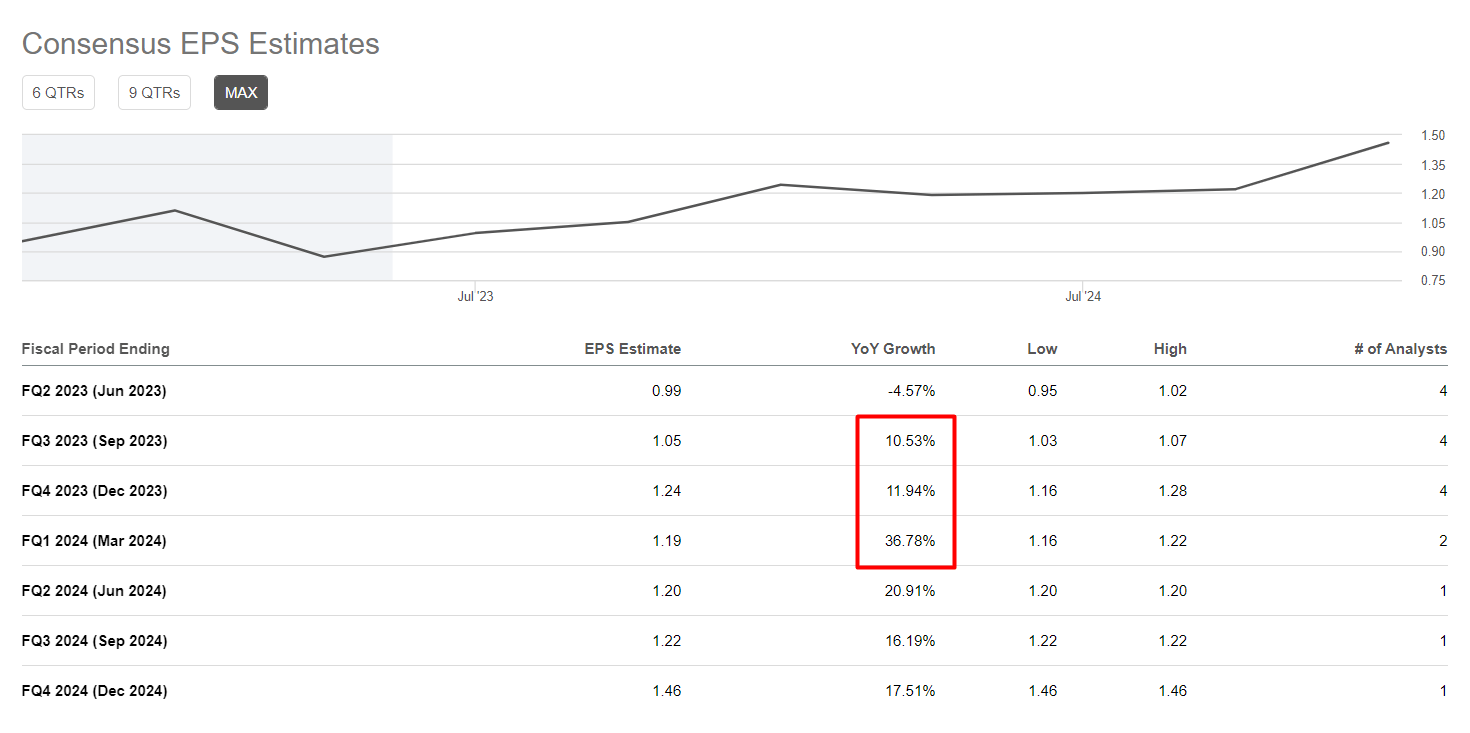Click the Jul '23 axis label on chart

pos(476,296)
